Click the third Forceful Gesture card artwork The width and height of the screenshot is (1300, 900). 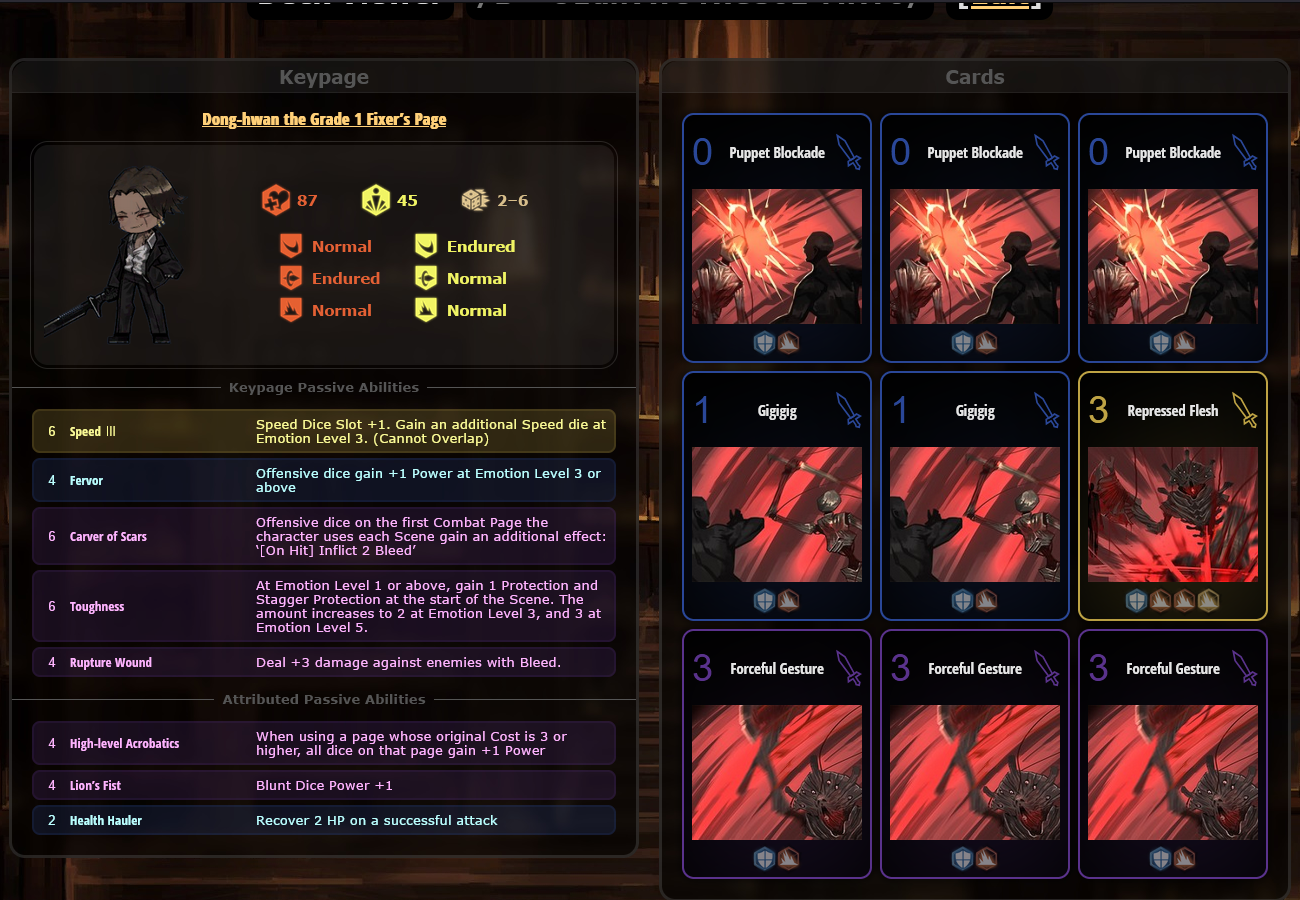[1173, 772]
